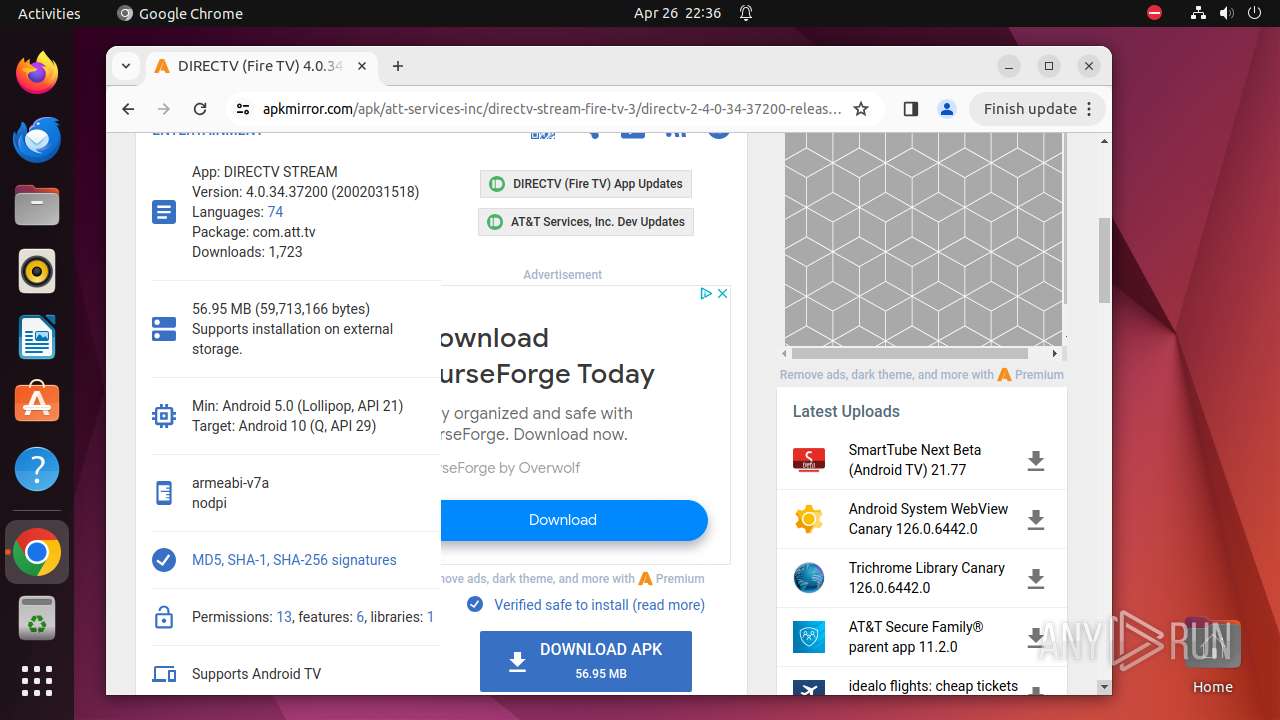Click the Premium link under the sidebar ad
1280x720 pixels.
coord(1039,375)
